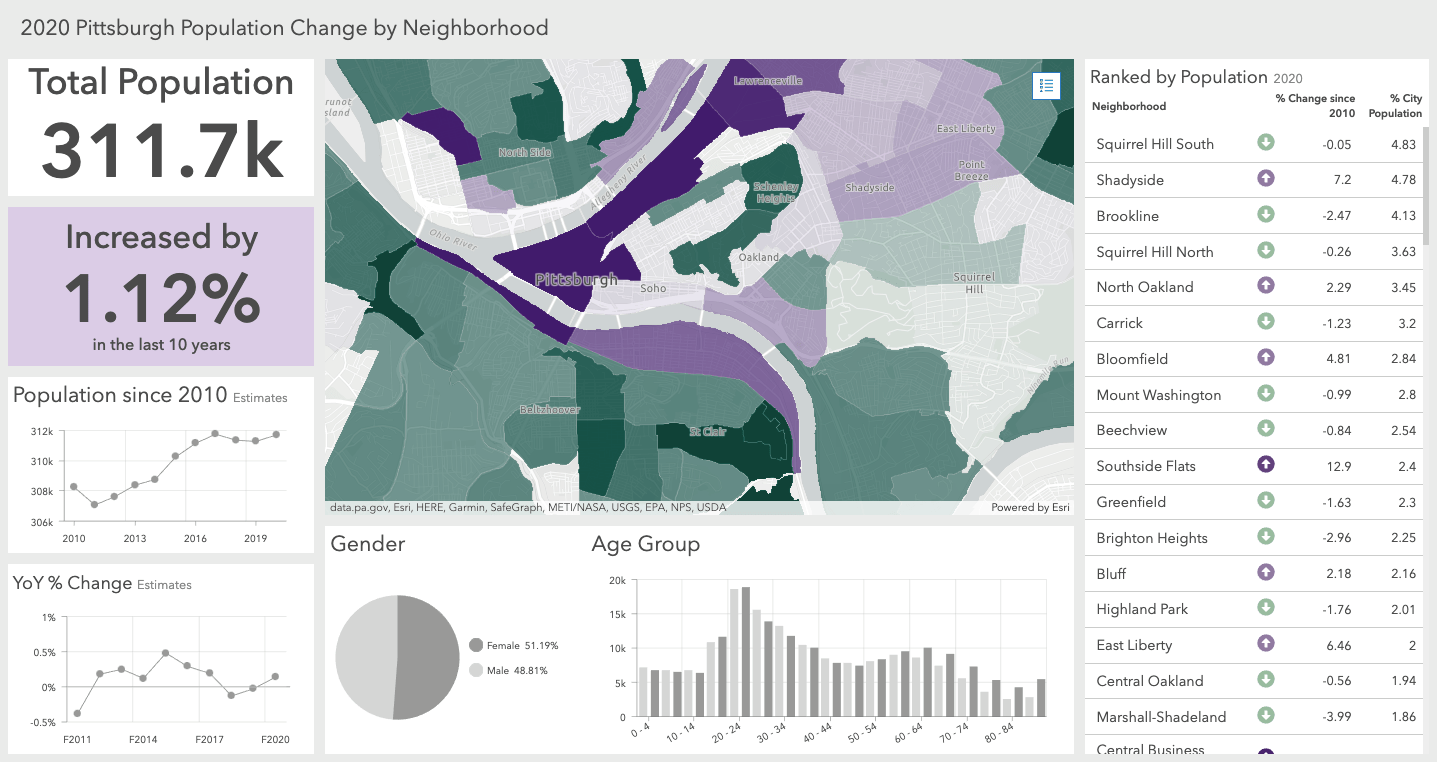
Task: Click the purple increase arrow beside Shadyside
Action: (1266, 179)
